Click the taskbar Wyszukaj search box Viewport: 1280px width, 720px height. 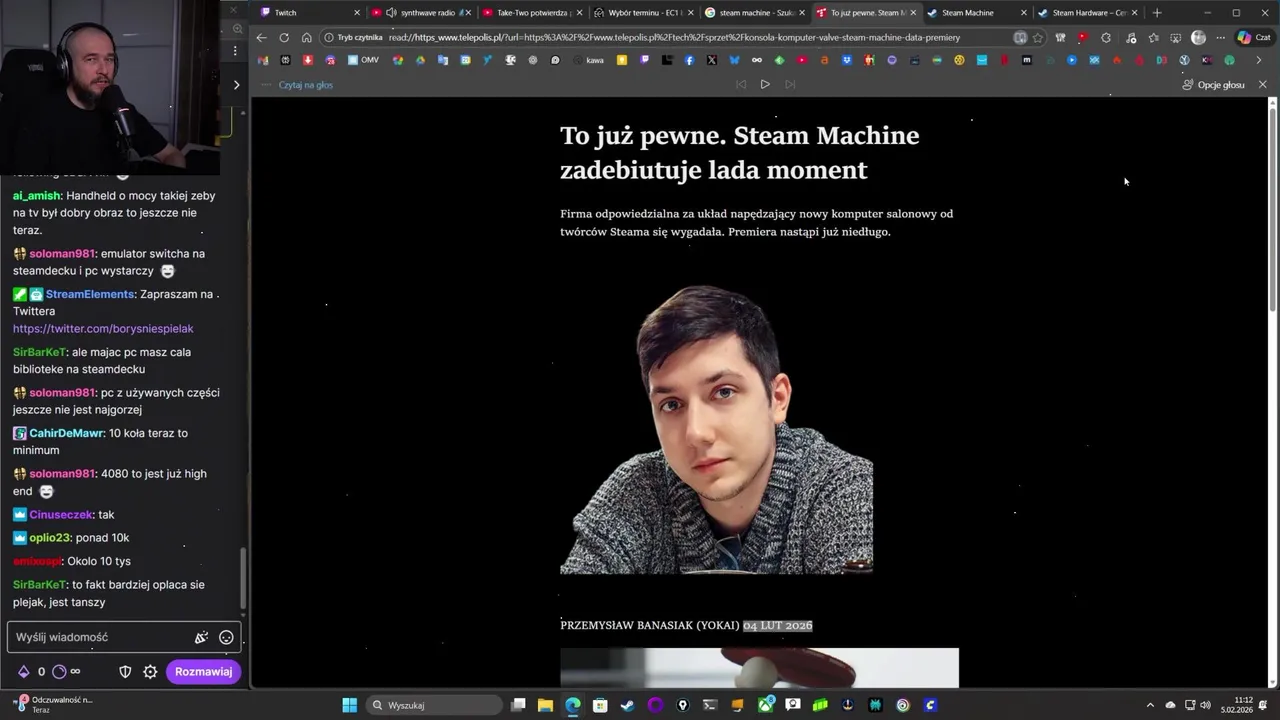pos(433,705)
